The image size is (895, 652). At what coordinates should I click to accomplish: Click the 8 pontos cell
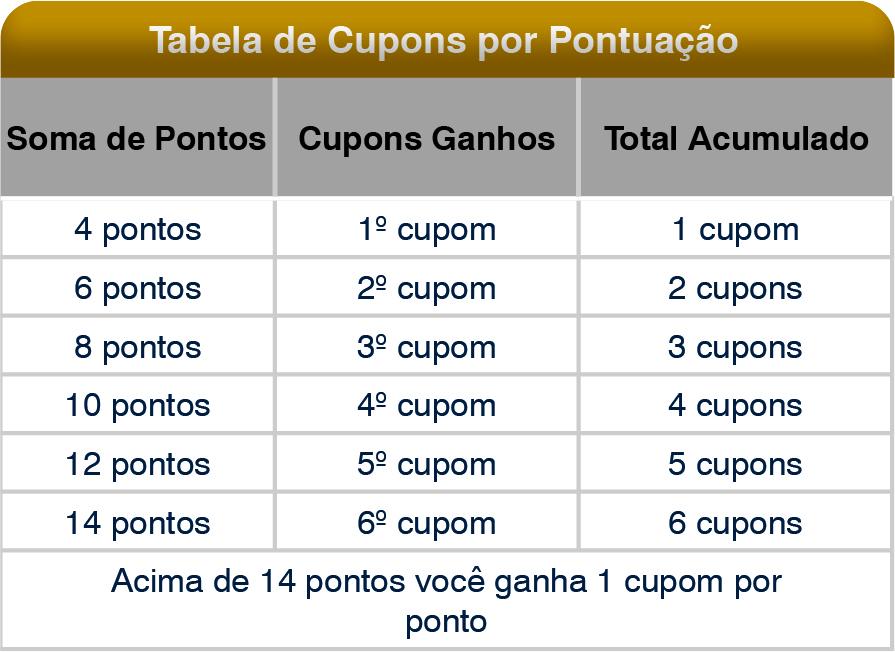pyautogui.click(x=138, y=347)
